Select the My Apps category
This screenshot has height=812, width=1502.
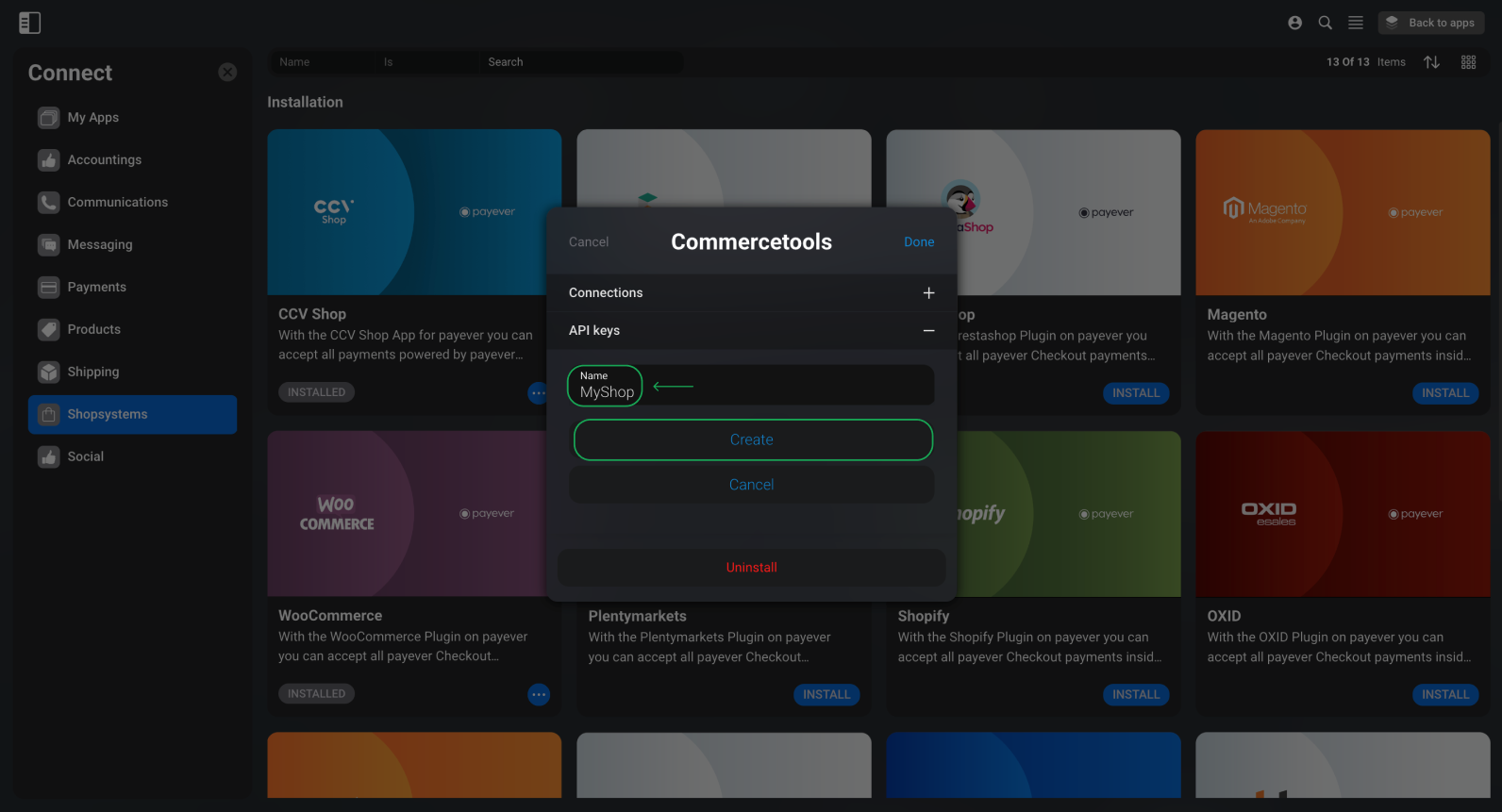132,118
